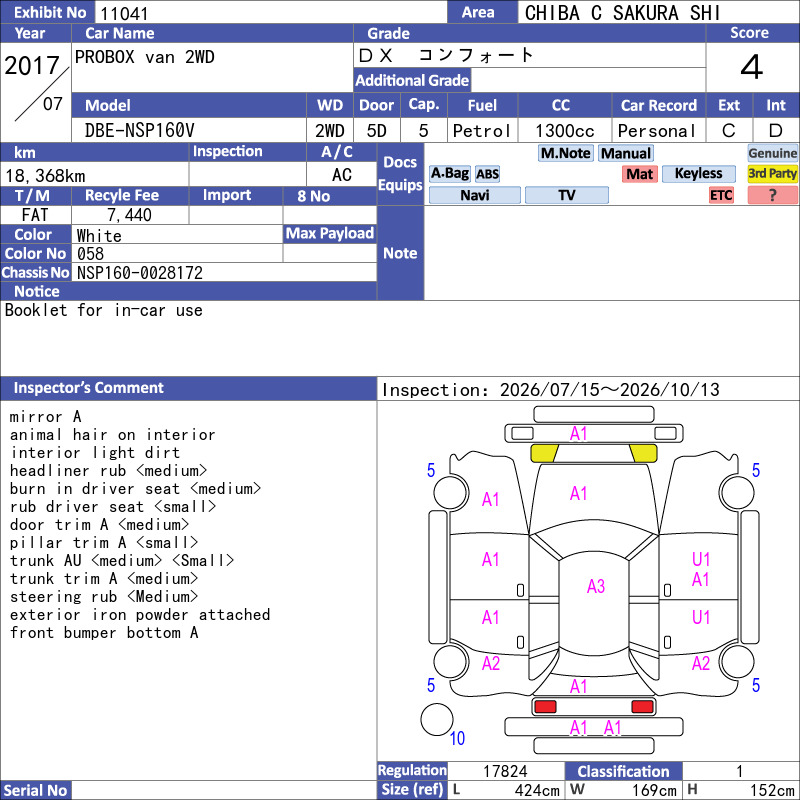This screenshot has height=800, width=800.
Task: Click car name PROBOX van 2WD
Action: 144,57
